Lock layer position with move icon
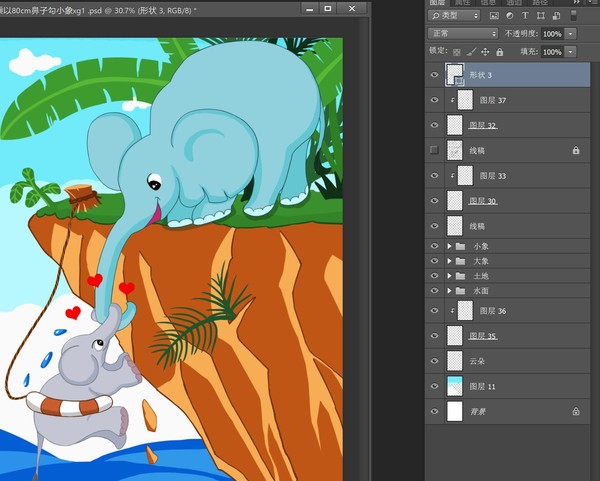Screen dimensions: 600x481 [485, 52]
